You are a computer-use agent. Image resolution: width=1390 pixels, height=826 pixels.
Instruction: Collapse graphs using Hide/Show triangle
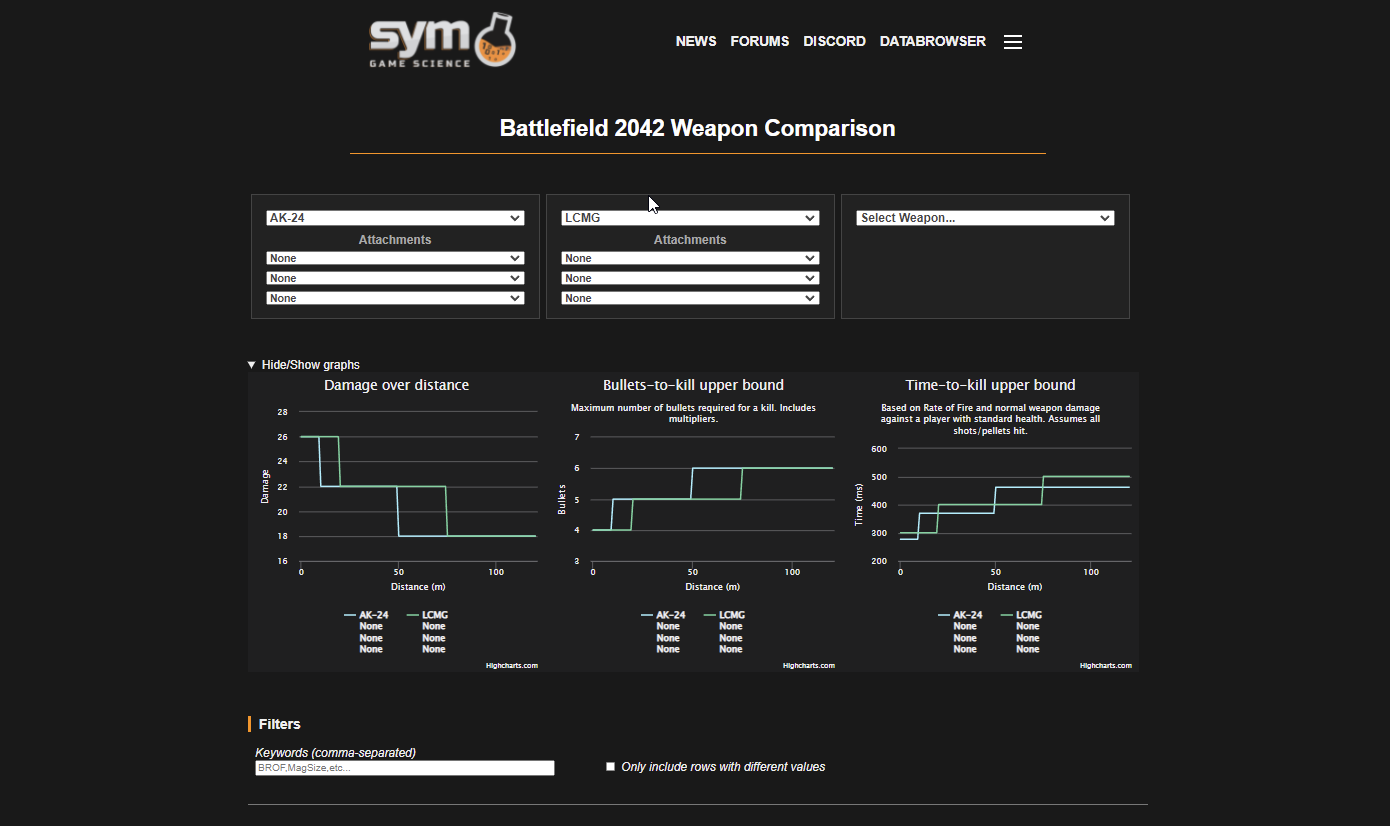tap(252, 365)
